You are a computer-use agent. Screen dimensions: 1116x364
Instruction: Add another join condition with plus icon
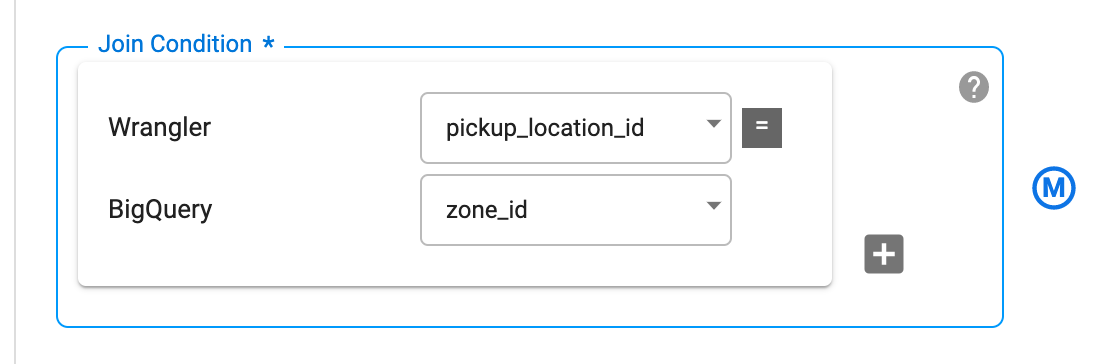point(884,254)
